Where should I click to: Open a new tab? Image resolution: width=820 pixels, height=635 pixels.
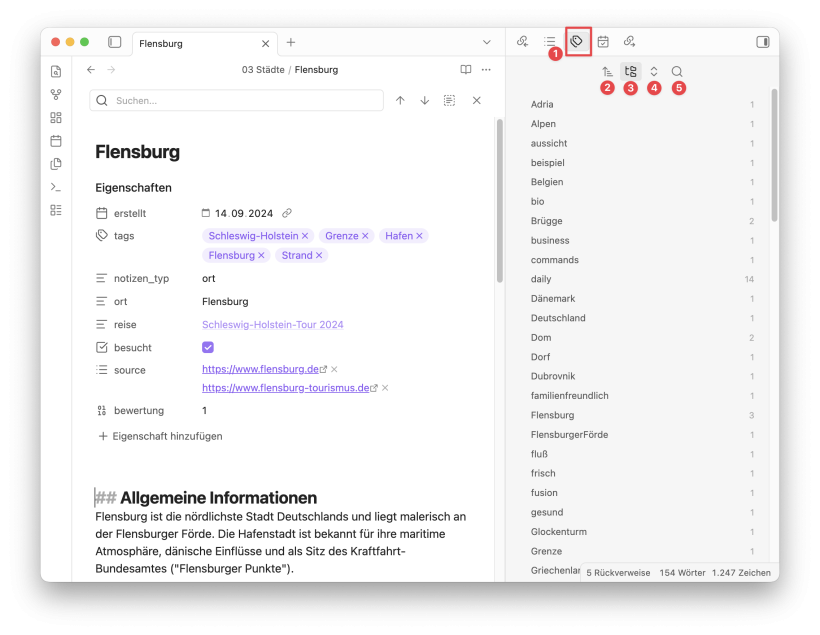point(291,42)
